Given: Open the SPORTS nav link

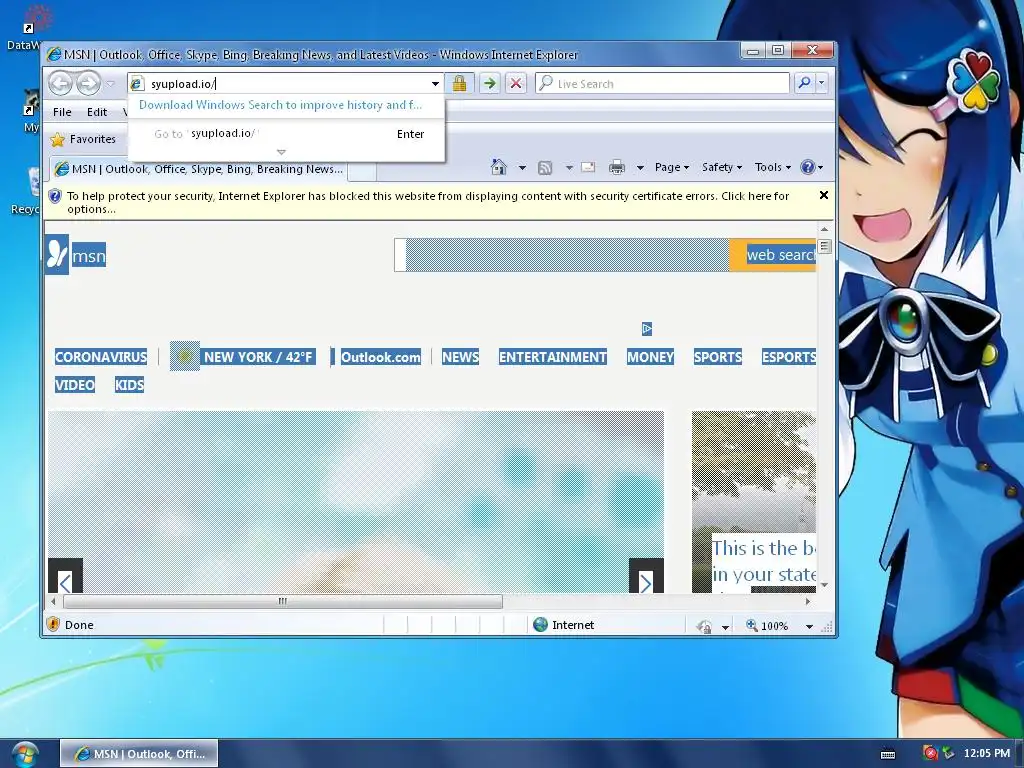Looking at the screenshot, I should (718, 357).
